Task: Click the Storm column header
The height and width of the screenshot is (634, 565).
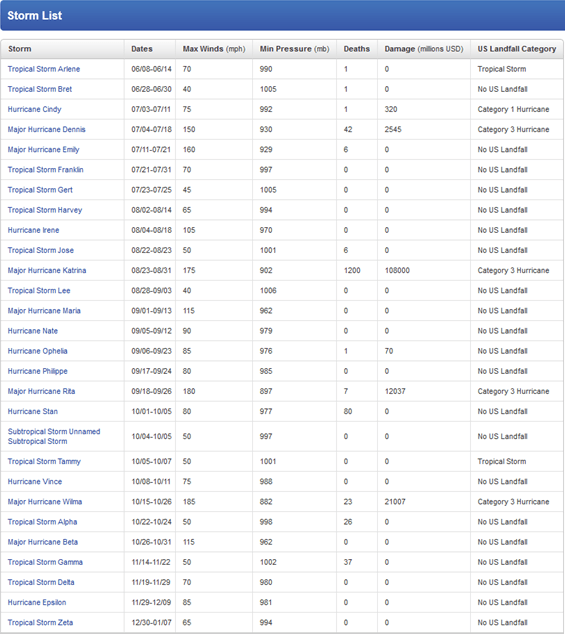Action: point(20,49)
